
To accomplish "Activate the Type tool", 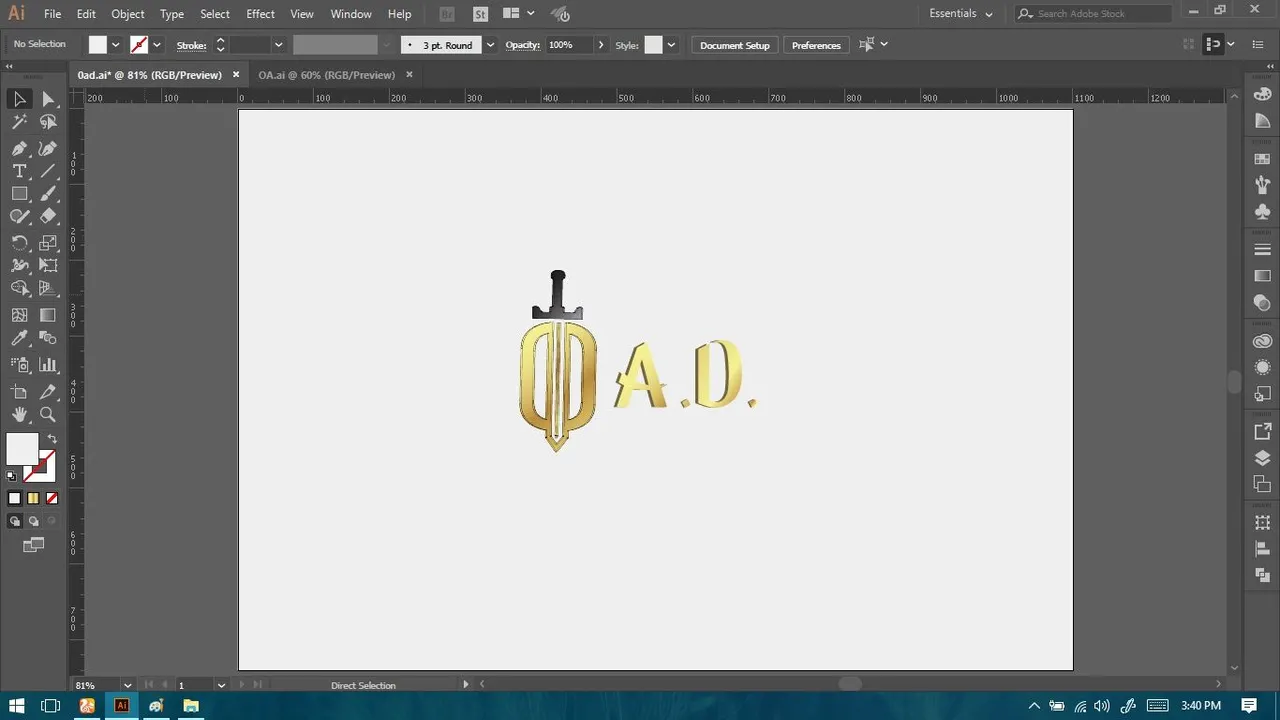I will (x=19, y=171).
